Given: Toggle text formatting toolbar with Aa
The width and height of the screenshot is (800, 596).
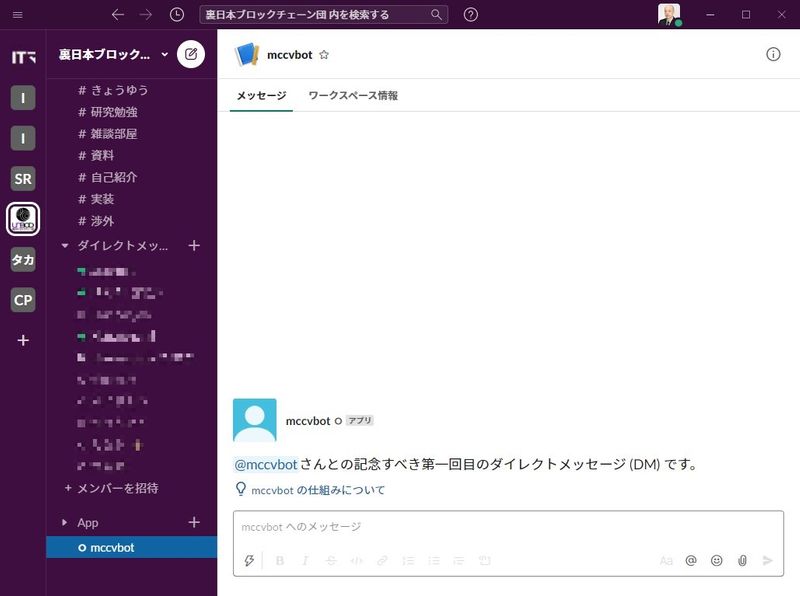Looking at the screenshot, I should (x=666, y=561).
